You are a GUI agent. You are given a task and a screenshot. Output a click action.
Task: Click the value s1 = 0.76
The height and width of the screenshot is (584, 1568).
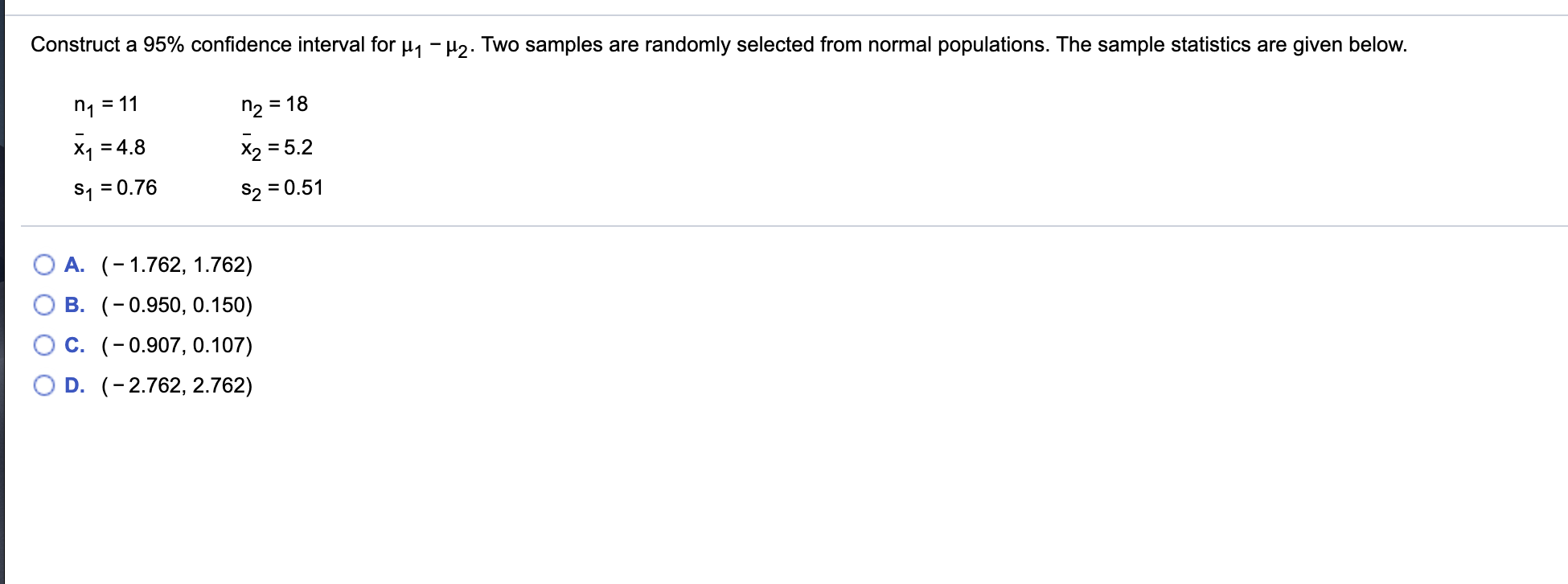pyautogui.click(x=115, y=187)
